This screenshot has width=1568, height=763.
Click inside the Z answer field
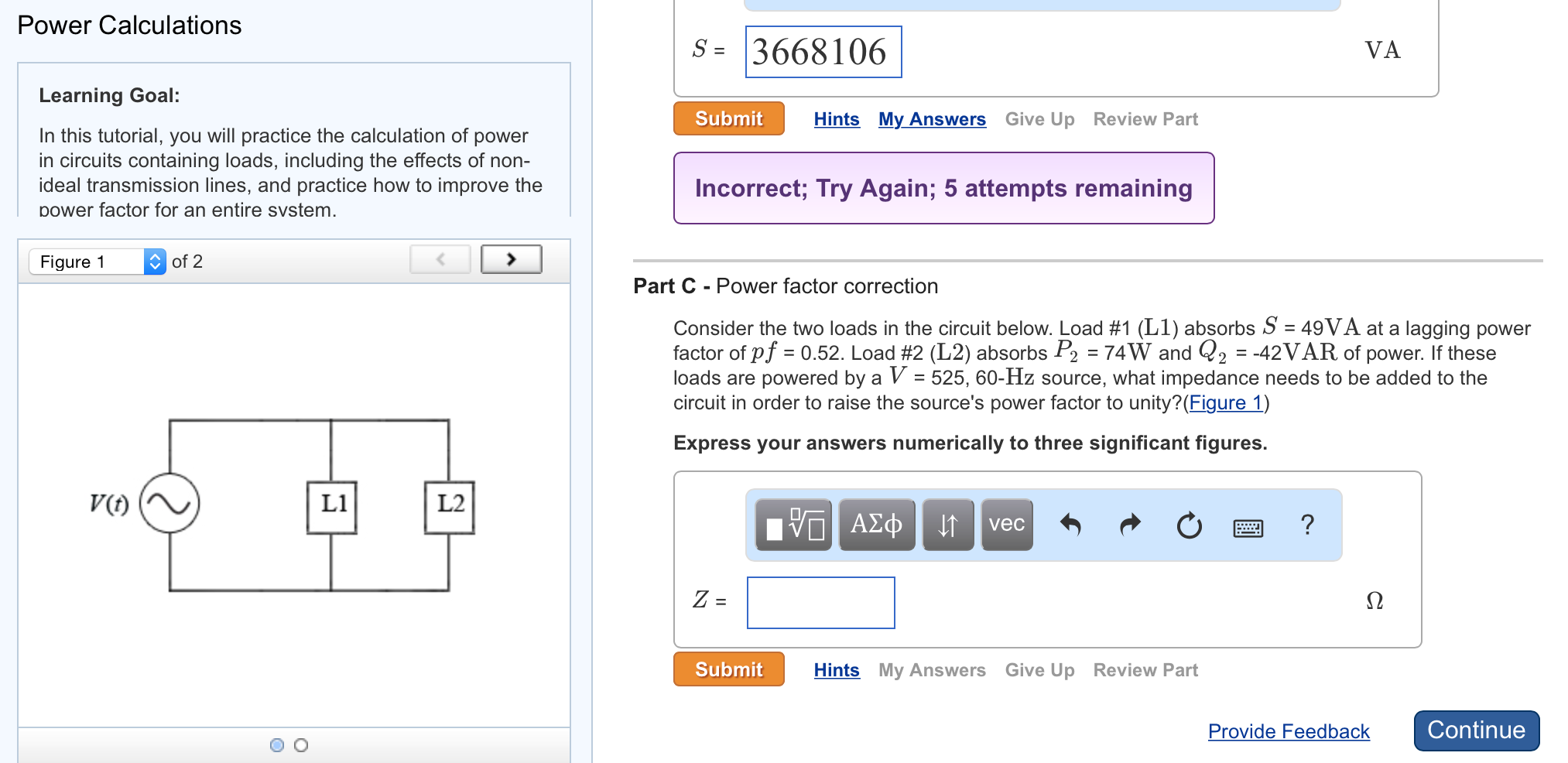pos(820,603)
